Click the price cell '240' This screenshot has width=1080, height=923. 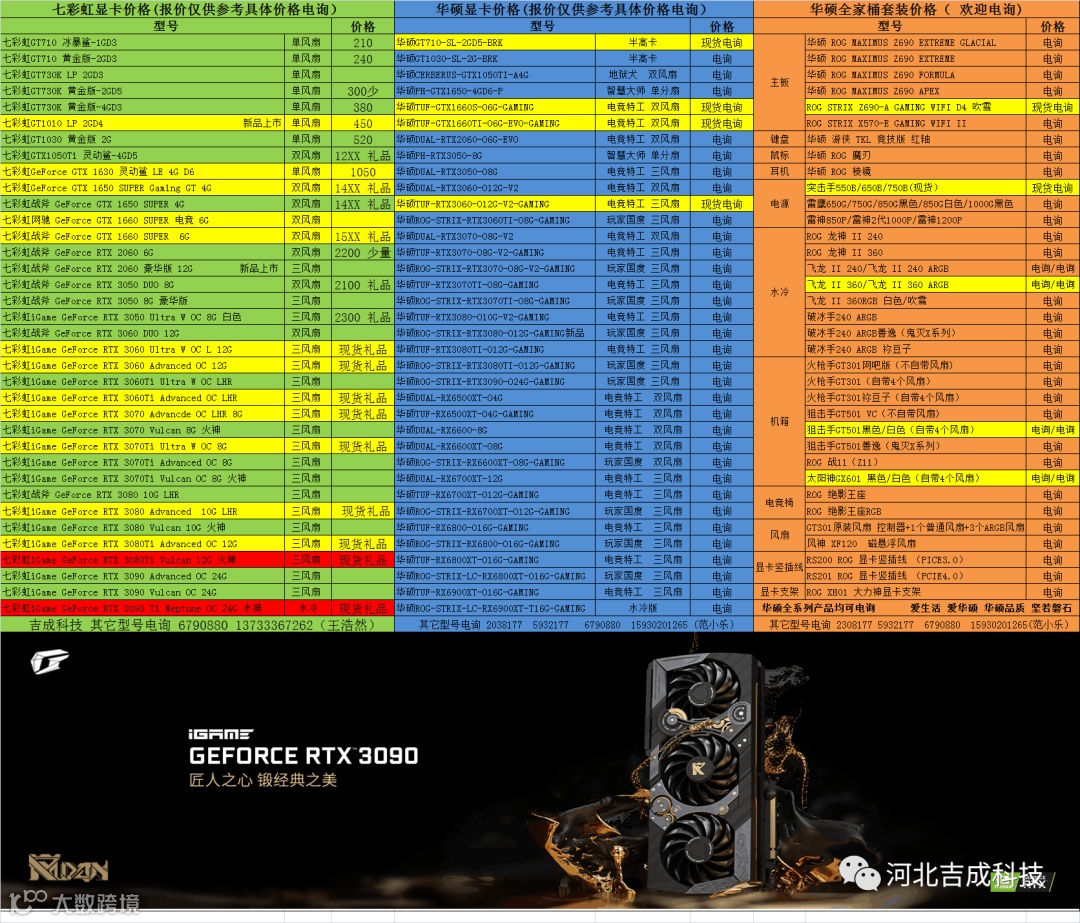pyautogui.click(x=363, y=59)
